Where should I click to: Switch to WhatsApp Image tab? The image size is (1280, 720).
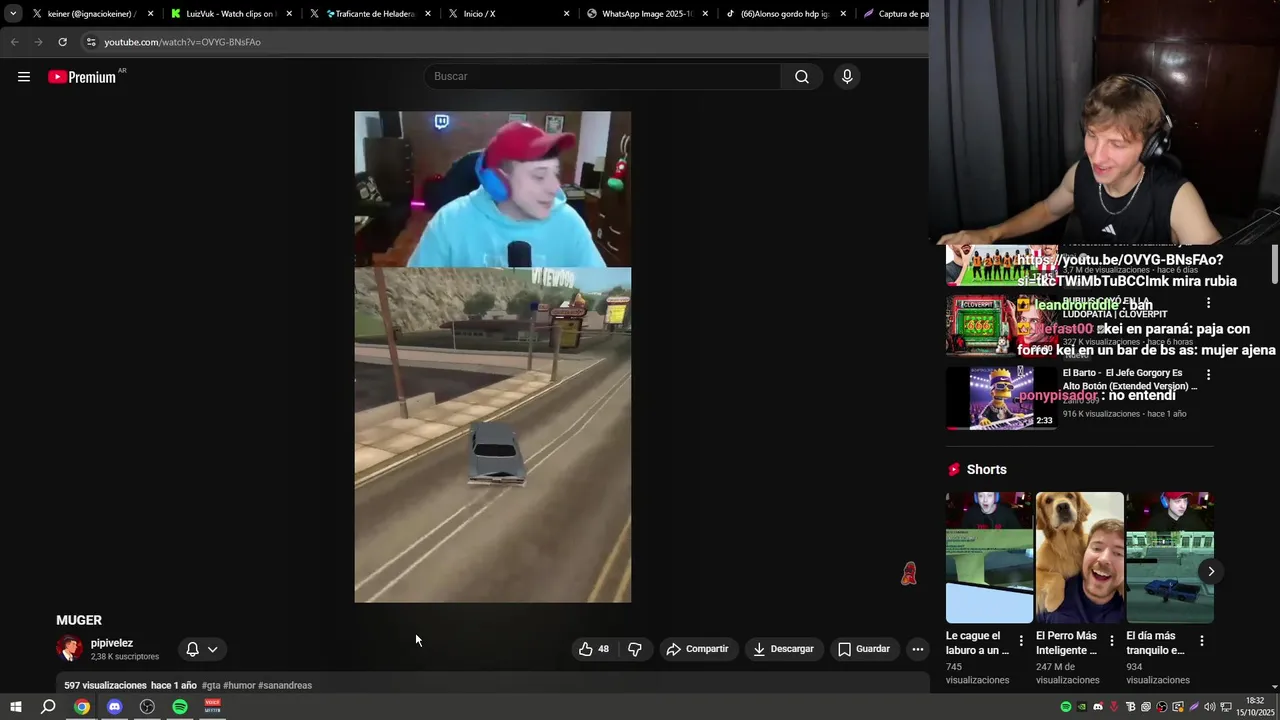647,14
